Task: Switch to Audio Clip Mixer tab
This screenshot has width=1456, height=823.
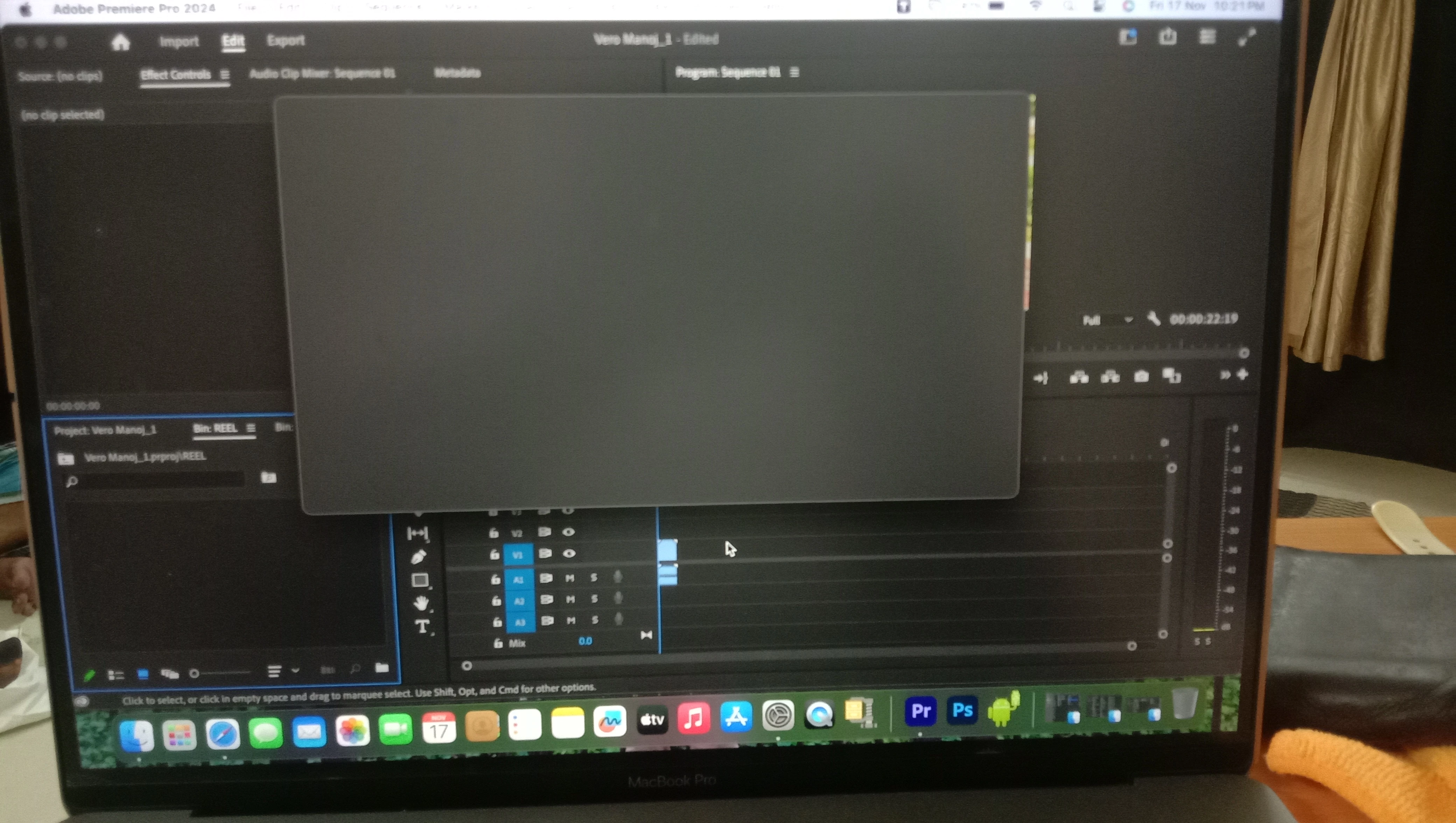Action: (x=322, y=73)
